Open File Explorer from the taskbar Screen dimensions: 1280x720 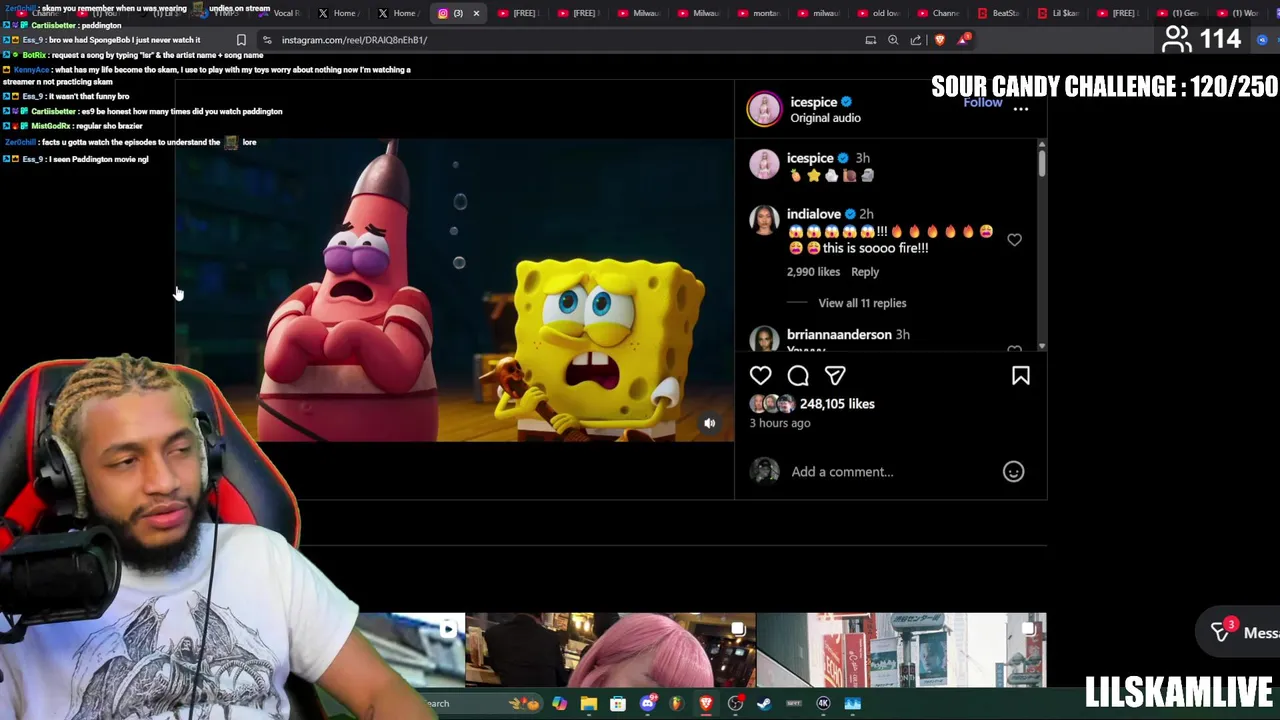(589, 703)
